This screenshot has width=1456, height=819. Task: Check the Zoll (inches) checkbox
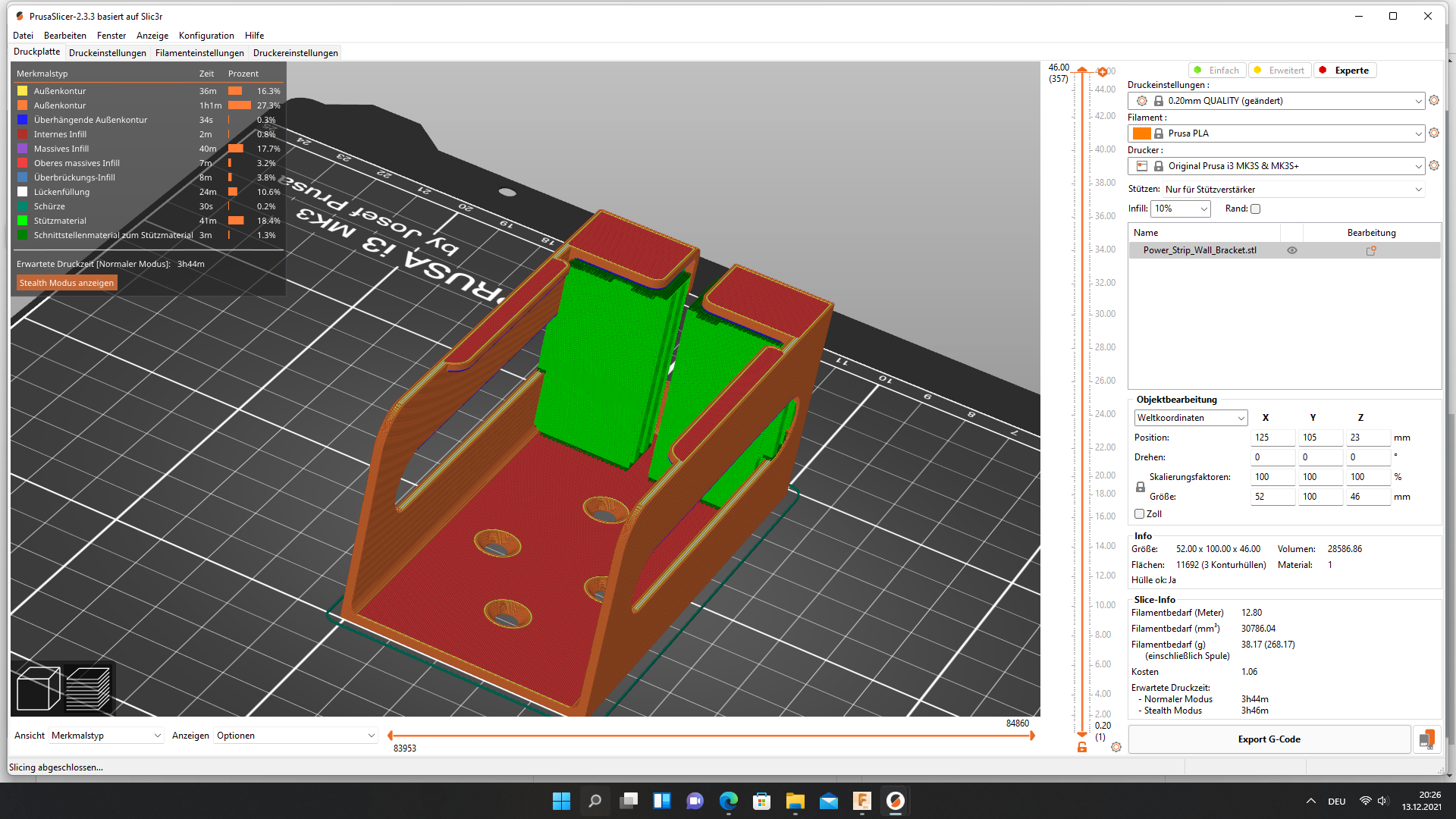tap(1139, 514)
